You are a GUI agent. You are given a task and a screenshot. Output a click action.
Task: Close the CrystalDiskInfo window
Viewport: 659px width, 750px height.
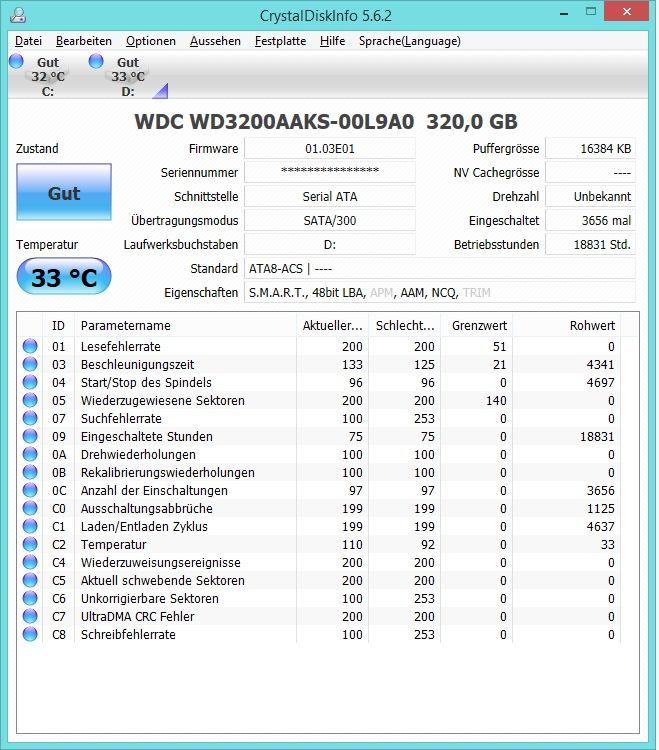[626, 11]
